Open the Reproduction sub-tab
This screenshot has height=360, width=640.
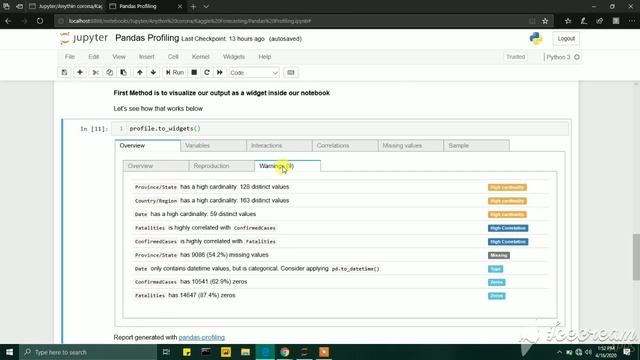click(222, 166)
